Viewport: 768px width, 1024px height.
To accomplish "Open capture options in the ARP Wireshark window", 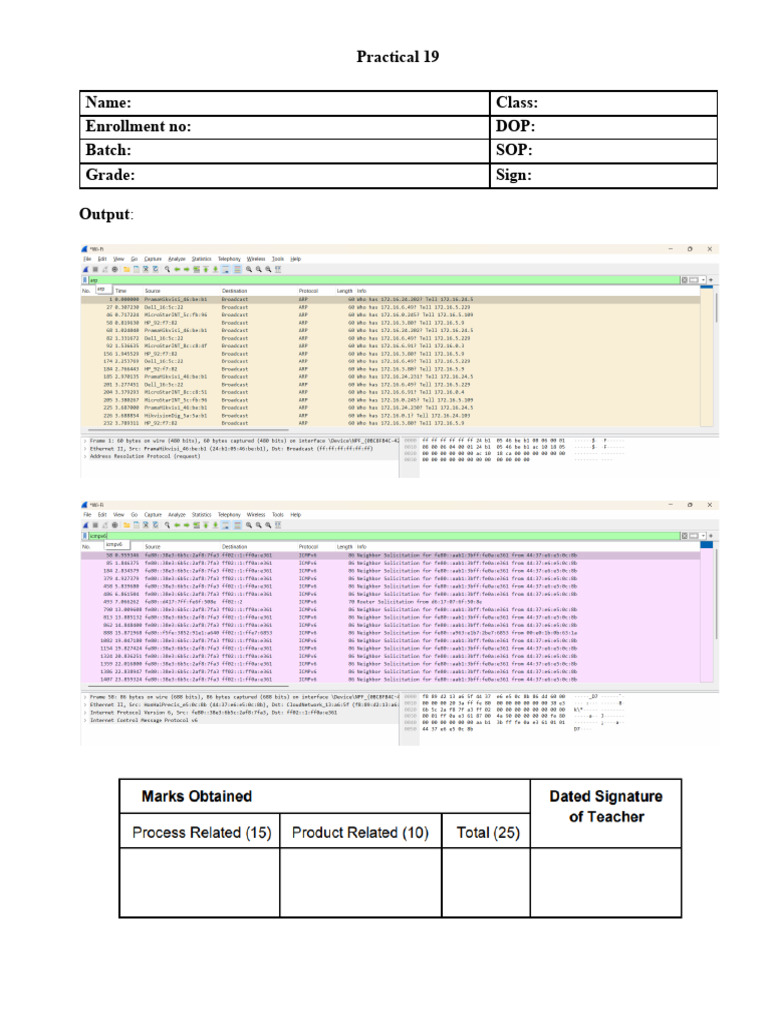I will tap(115, 269).
